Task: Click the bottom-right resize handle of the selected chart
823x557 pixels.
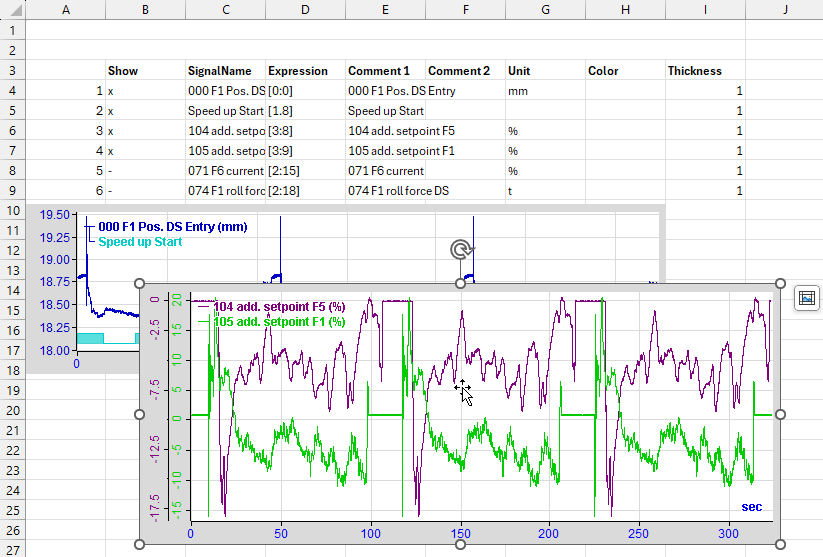Action: [780, 544]
